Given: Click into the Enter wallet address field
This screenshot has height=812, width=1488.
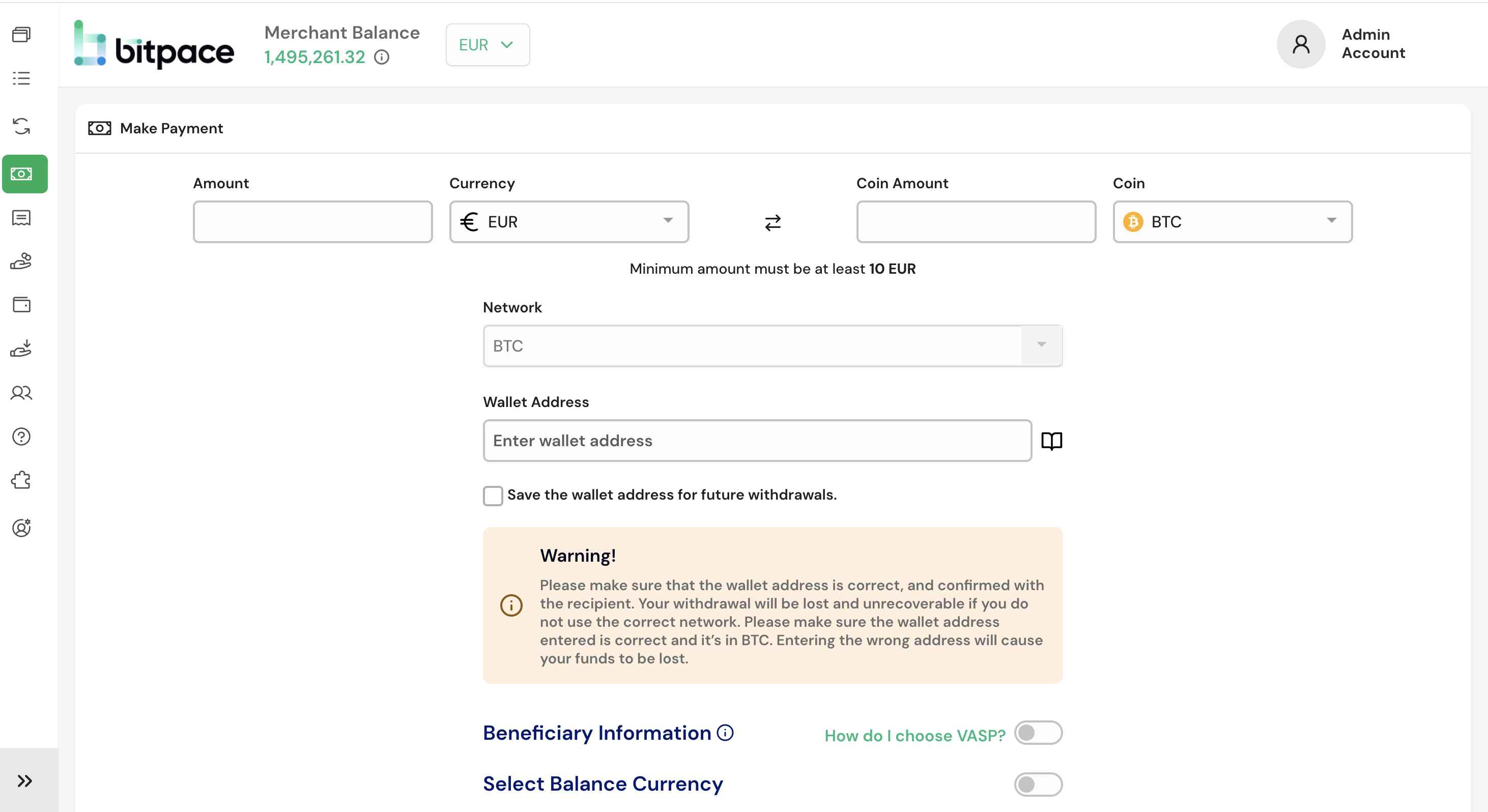Looking at the screenshot, I should tap(757, 441).
